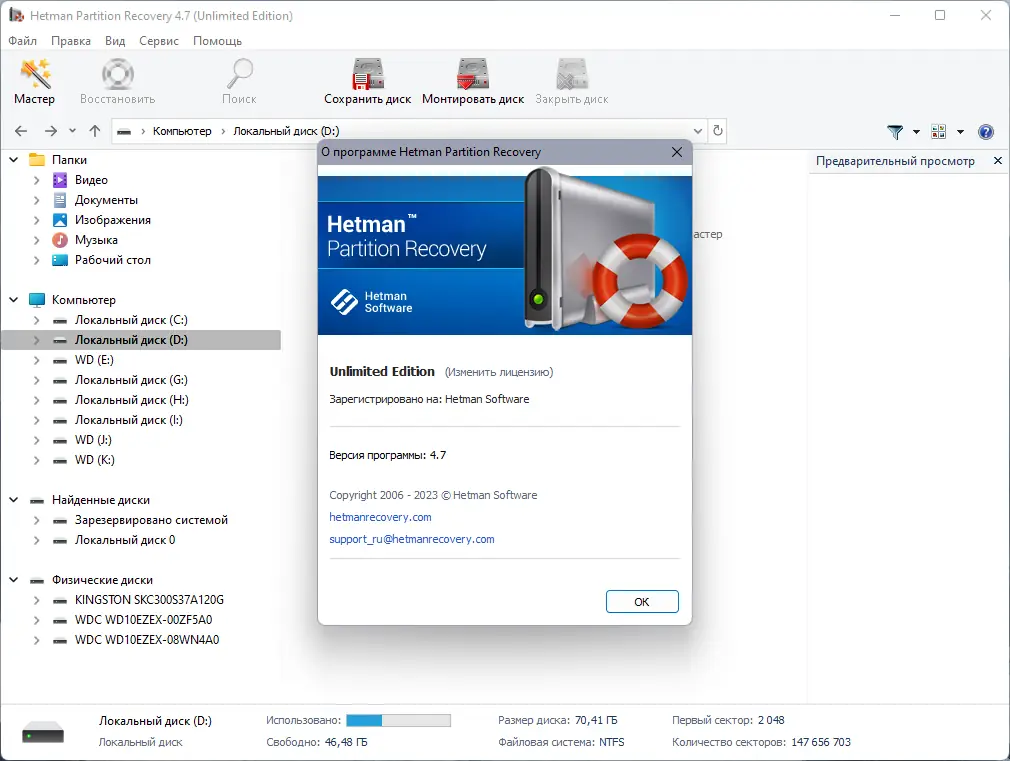Collapse the Найденные диски section
Viewport: 1010px width, 761px height.
tap(14, 499)
